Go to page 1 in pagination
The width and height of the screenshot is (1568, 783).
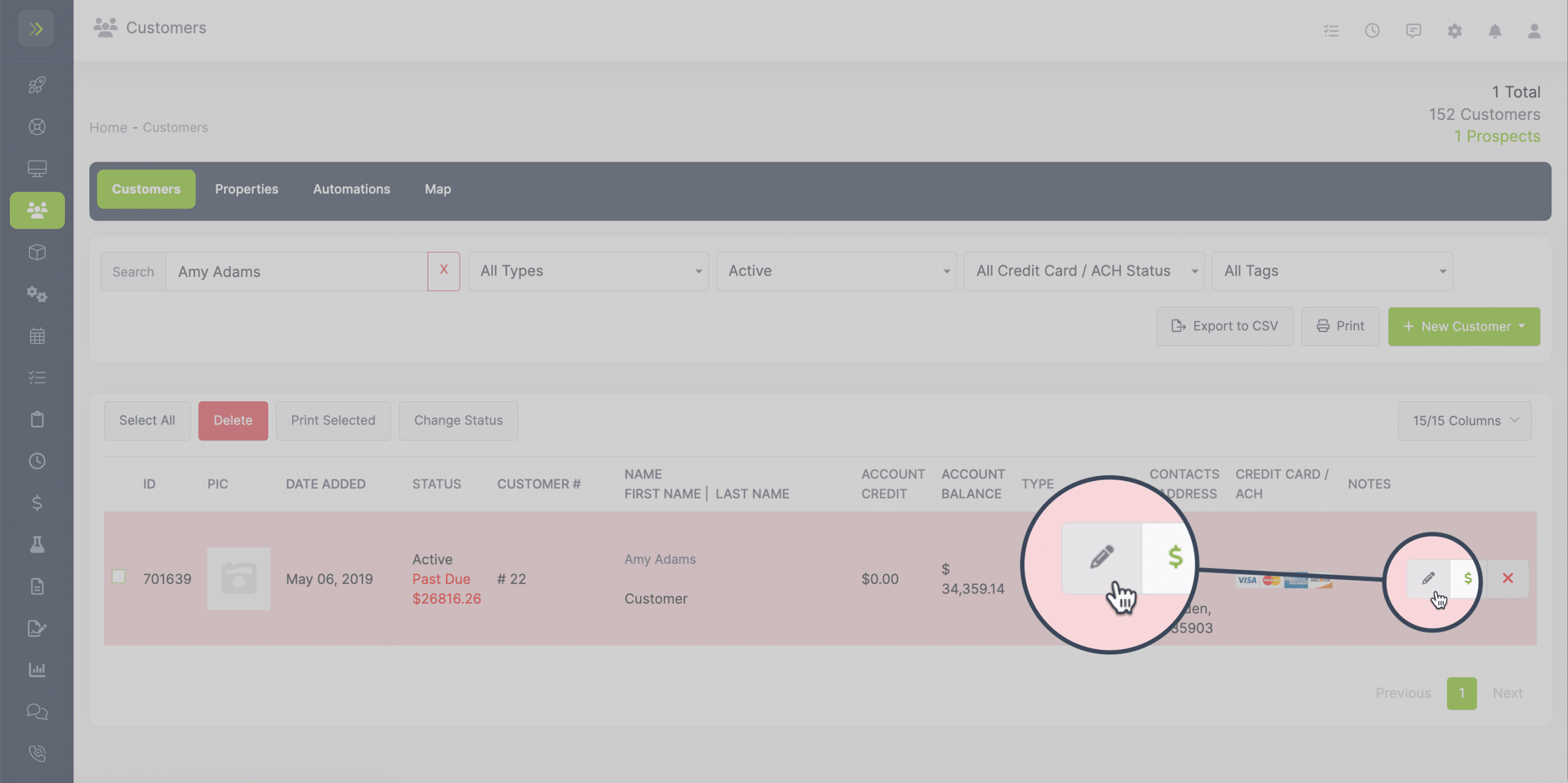point(1461,694)
